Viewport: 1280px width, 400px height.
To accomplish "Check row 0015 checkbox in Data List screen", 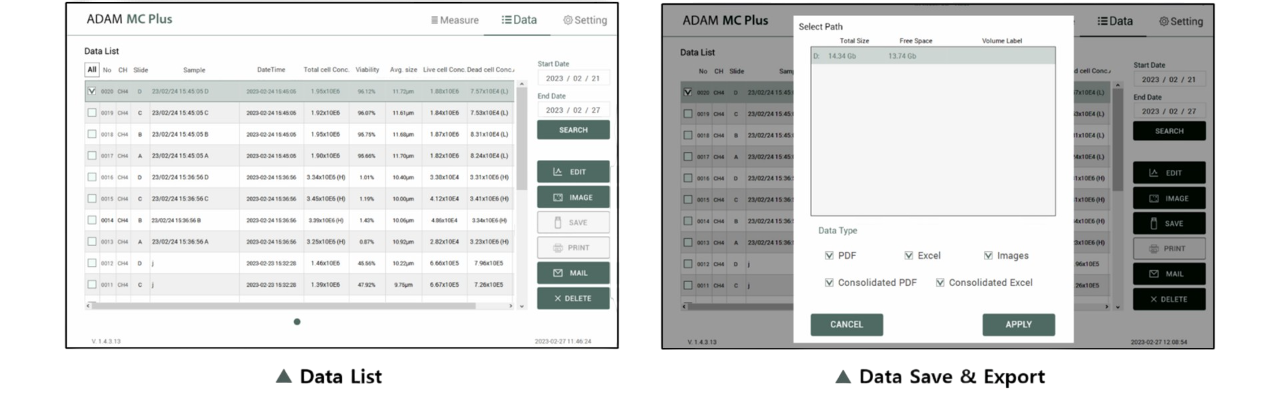I will pyautogui.click(x=92, y=199).
